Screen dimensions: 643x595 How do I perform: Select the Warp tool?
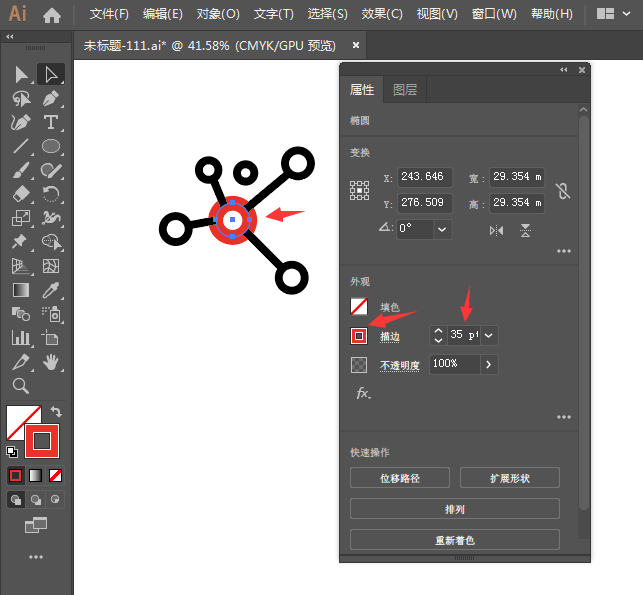click(x=51, y=218)
